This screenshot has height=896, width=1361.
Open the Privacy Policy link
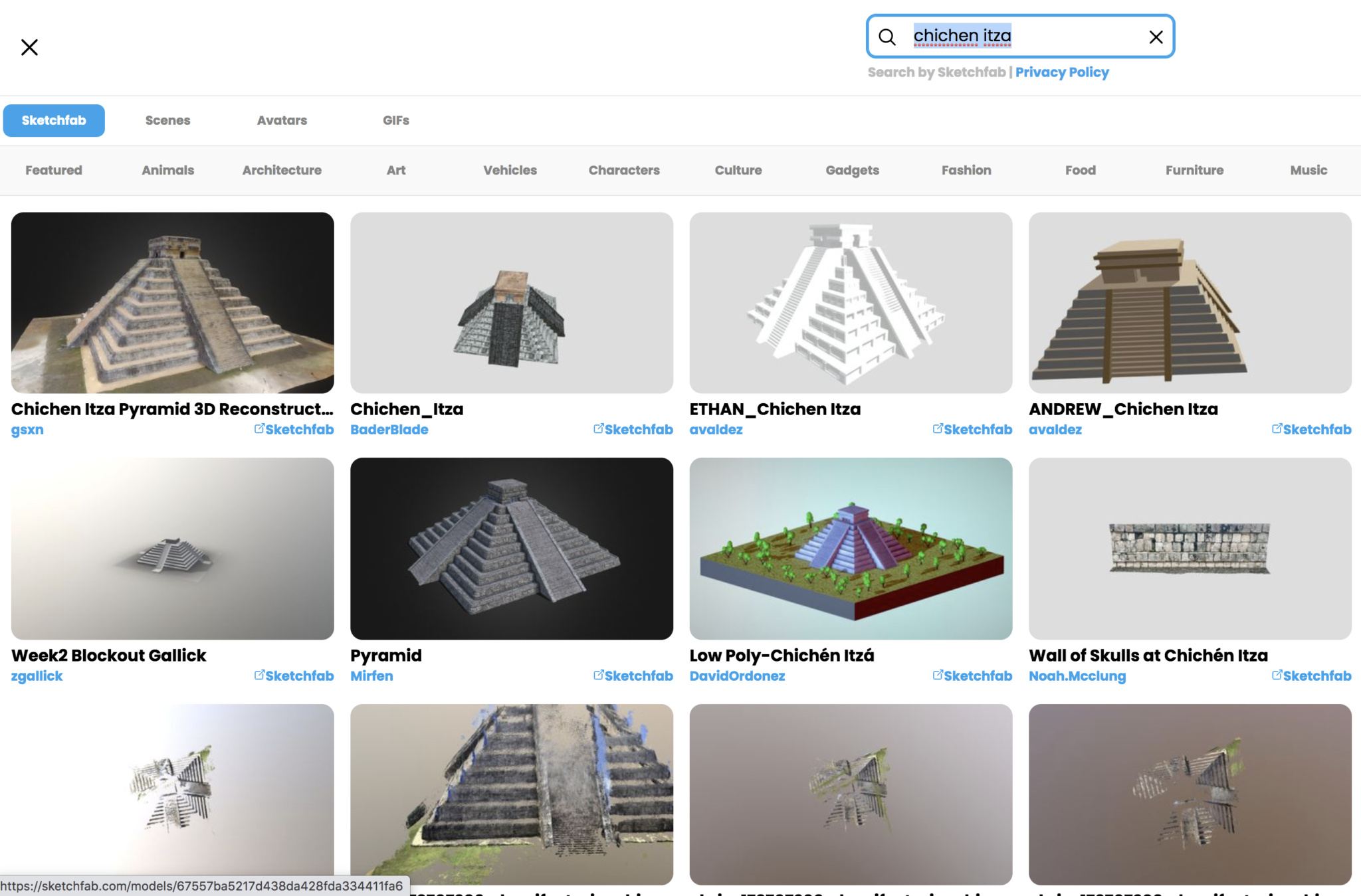click(x=1062, y=72)
